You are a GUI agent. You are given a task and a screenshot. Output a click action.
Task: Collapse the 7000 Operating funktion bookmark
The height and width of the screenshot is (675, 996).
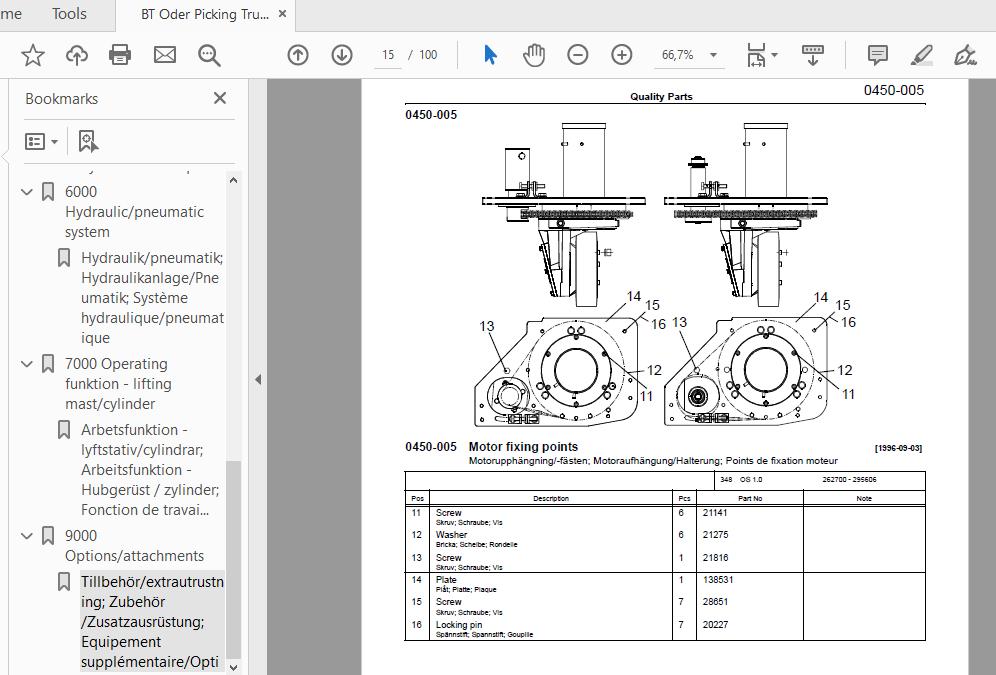27,364
